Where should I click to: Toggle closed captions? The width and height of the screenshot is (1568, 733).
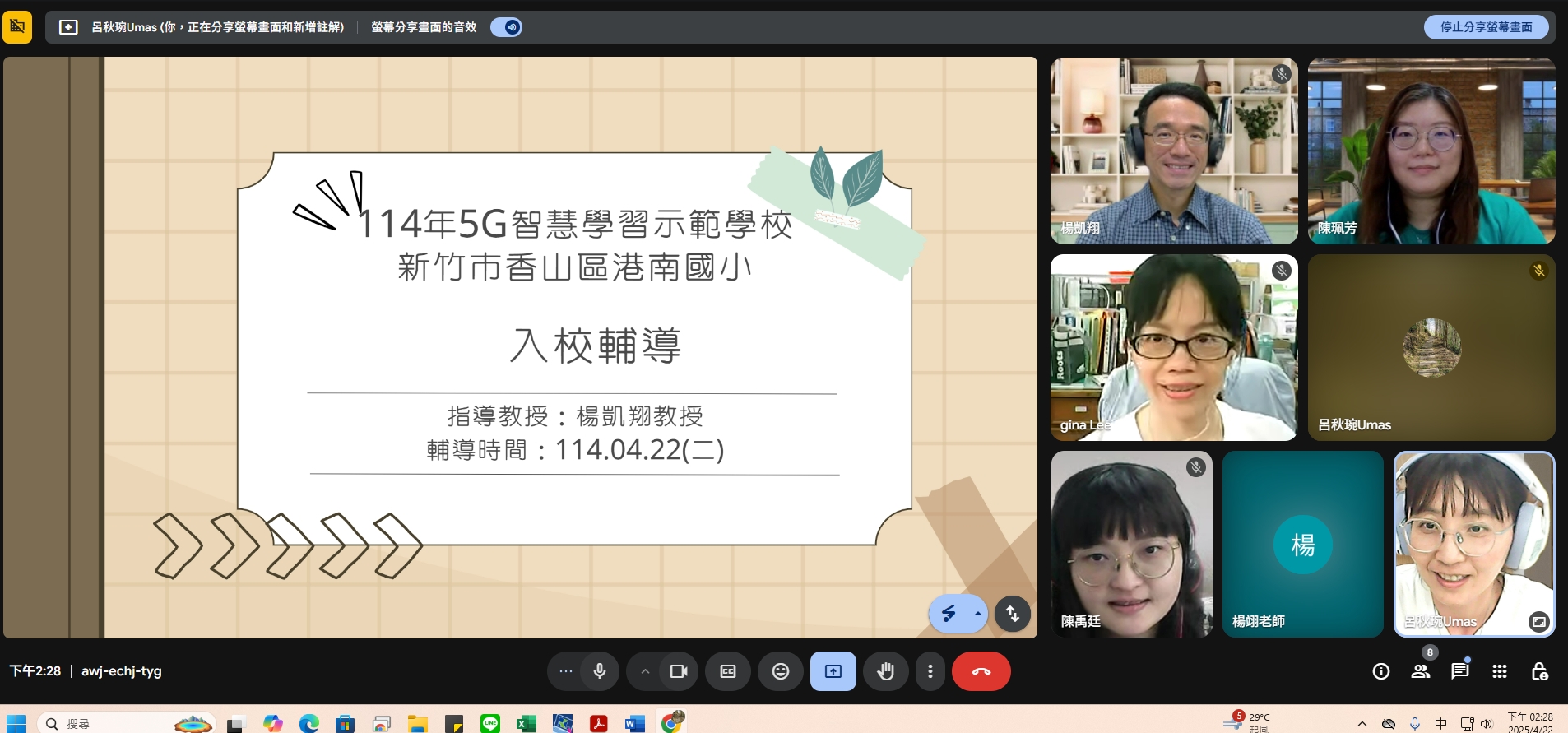click(x=728, y=671)
